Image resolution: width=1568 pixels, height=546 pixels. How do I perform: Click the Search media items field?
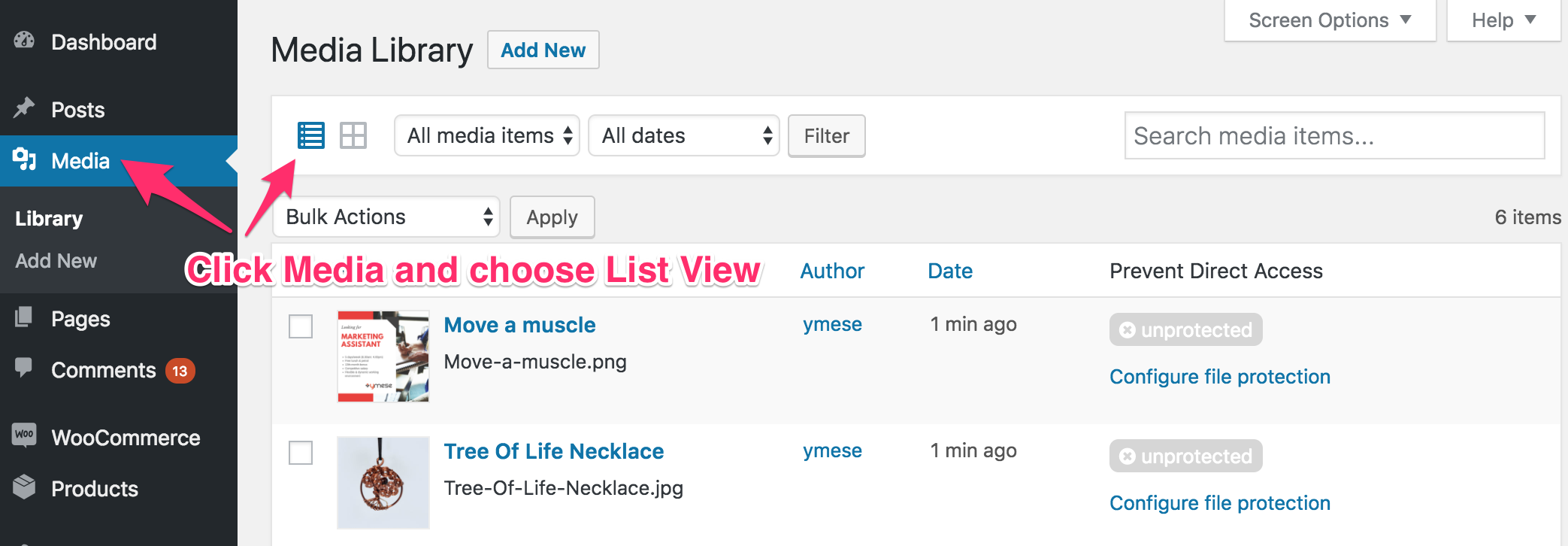(1334, 135)
